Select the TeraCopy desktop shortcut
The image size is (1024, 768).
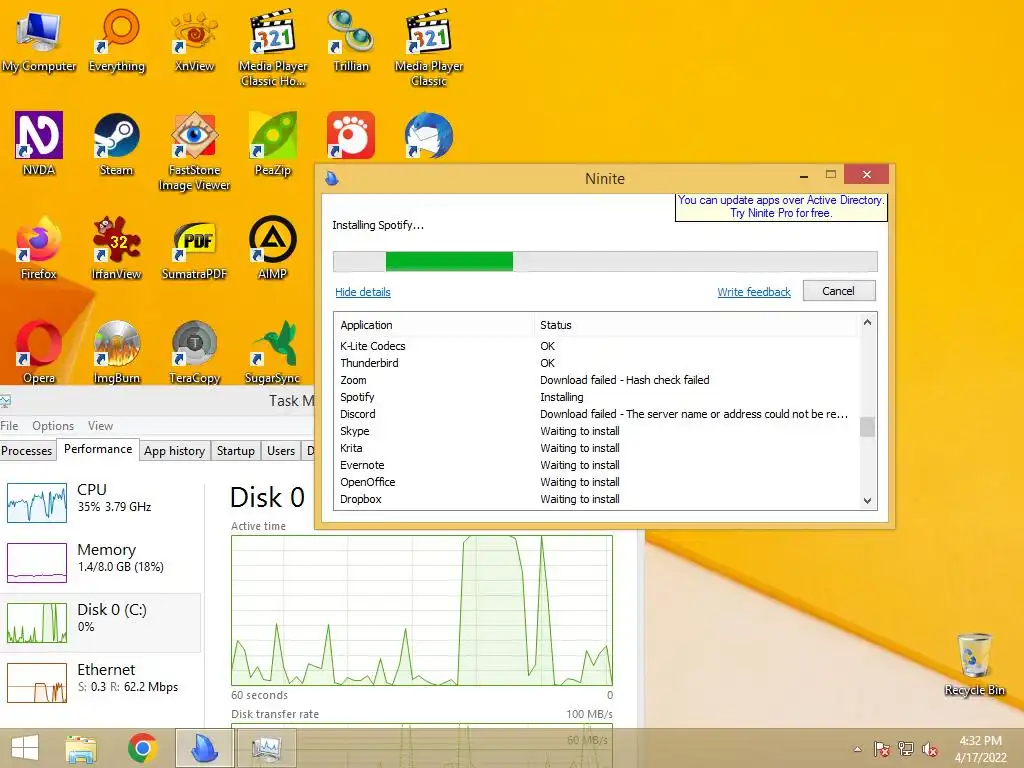tap(194, 352)
